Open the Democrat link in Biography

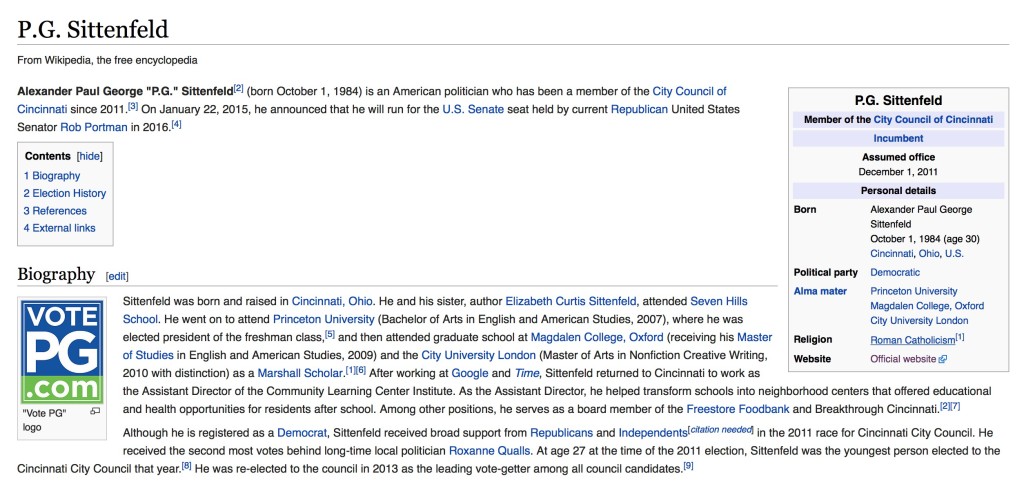coord(302,432)
